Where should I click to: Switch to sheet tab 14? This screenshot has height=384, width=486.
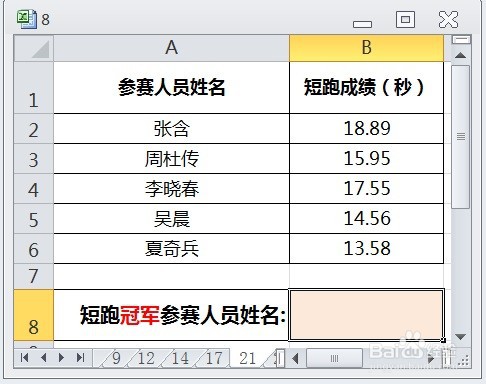(x=180, y=358)
